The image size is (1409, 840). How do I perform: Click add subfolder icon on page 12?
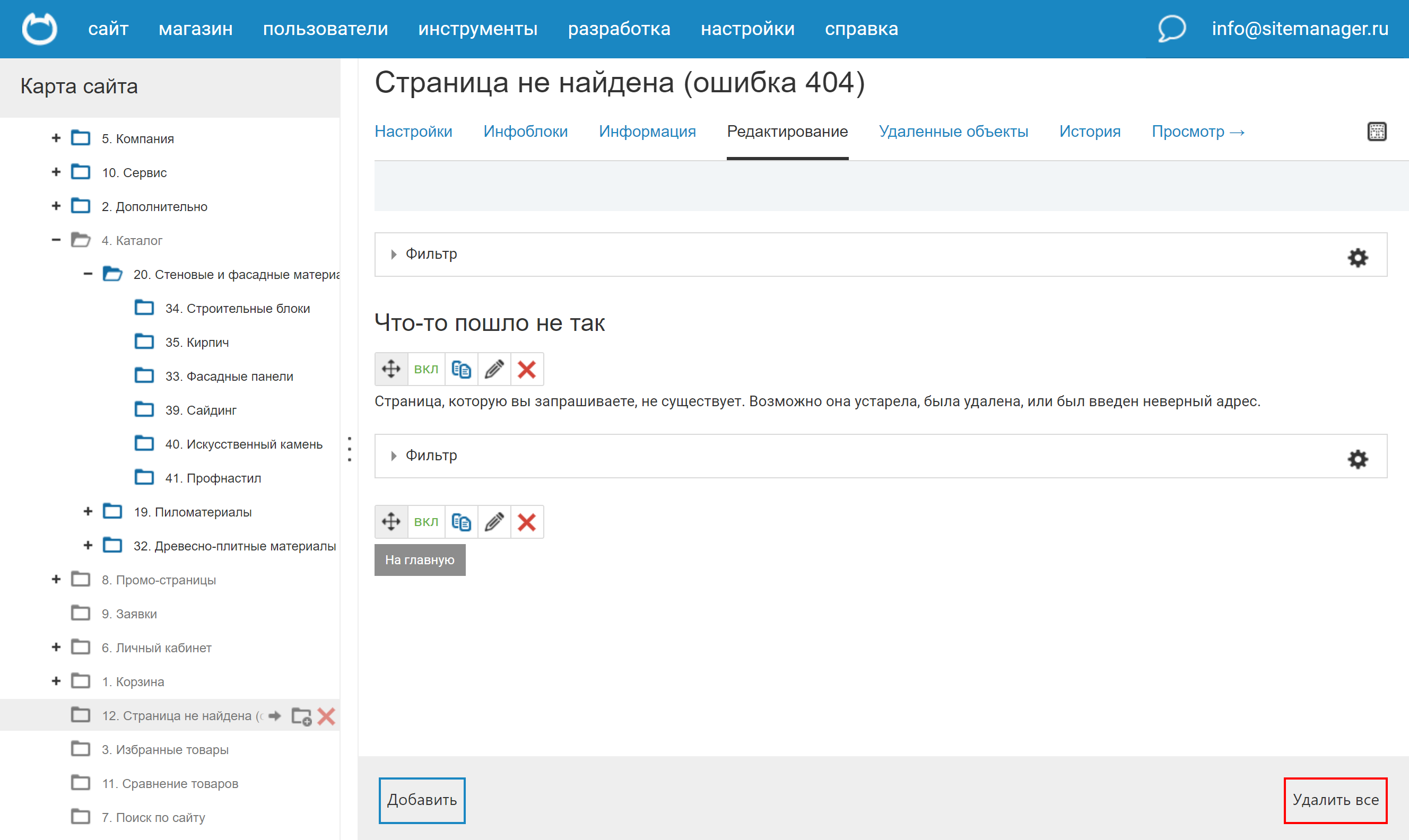click(x=301, y=716)
